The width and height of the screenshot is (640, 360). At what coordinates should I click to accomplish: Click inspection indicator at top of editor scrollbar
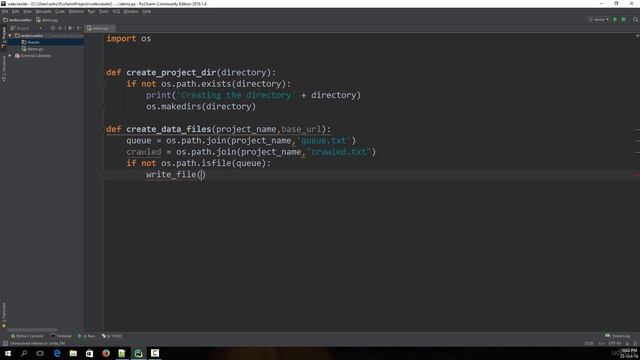[637, 36]
